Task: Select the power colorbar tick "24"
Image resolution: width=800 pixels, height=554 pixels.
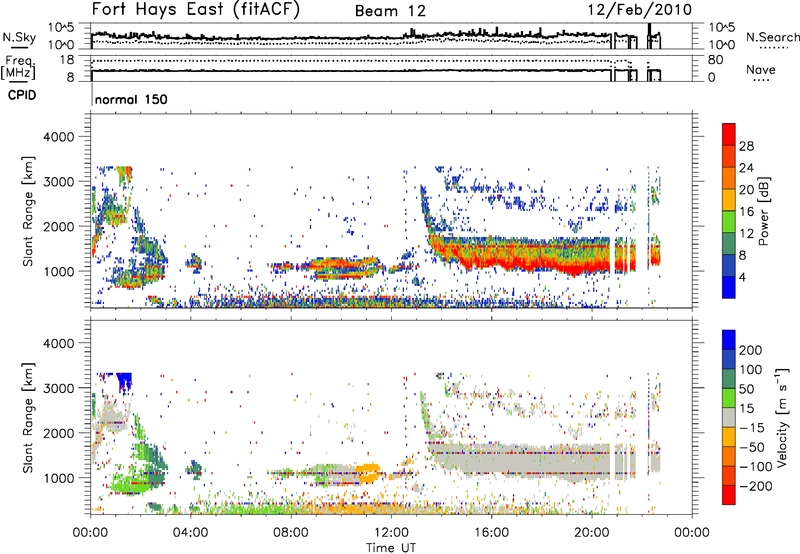Action: pyautogui.click(x=746, y=168)
